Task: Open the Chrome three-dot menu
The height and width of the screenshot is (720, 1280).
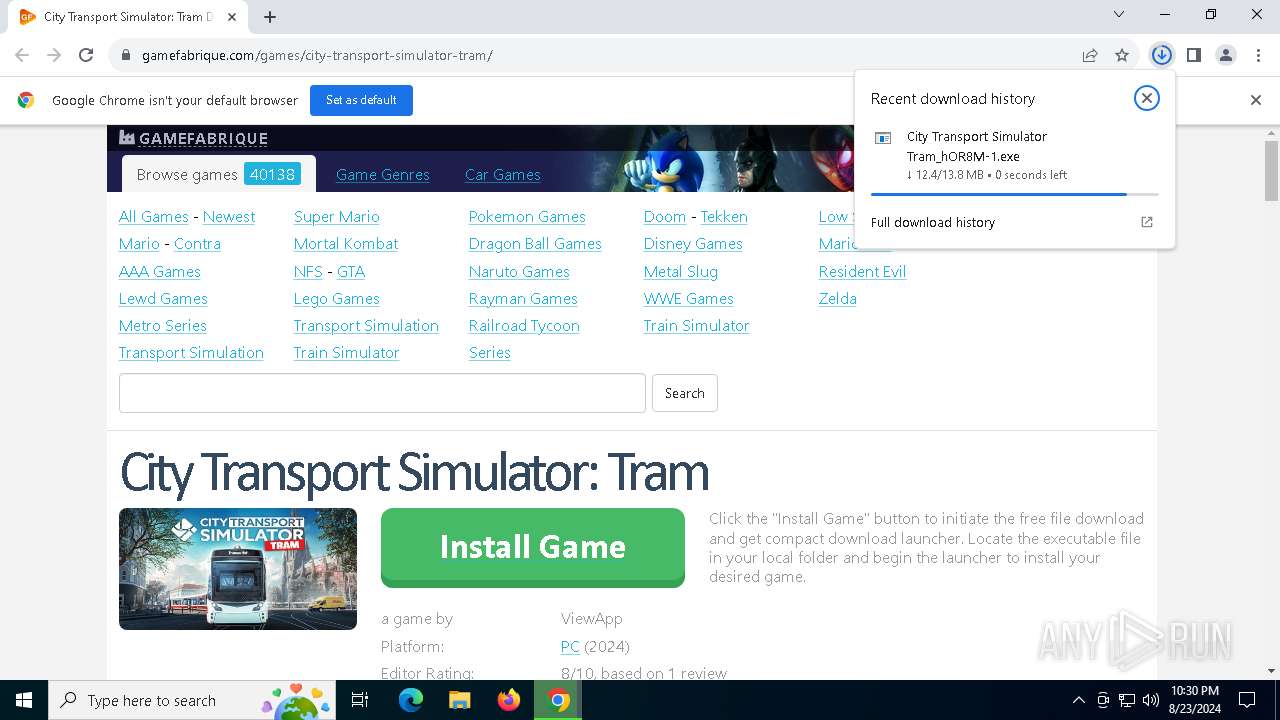Action: point(1257,55)
